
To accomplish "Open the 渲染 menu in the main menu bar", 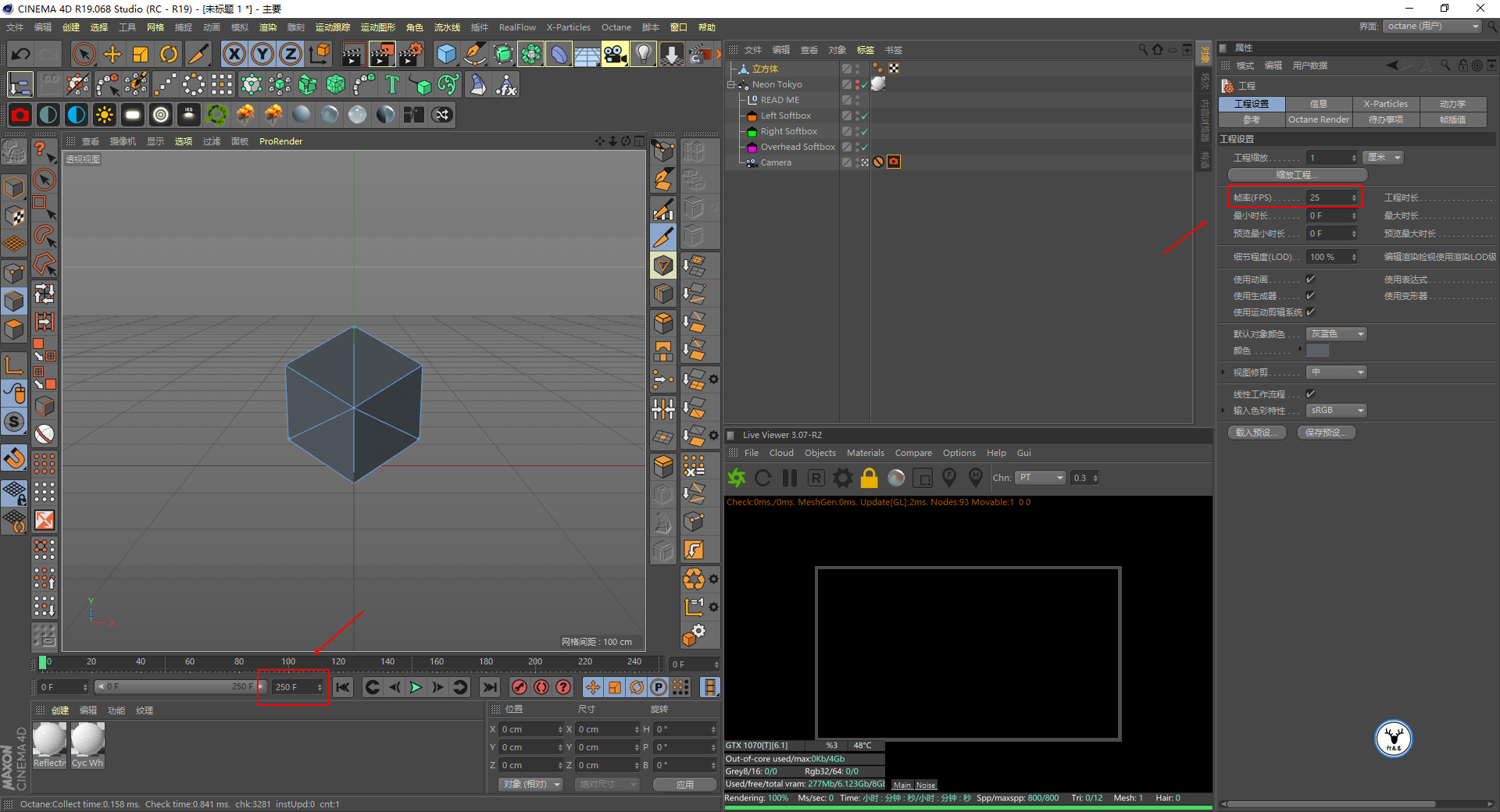I will [x=268, y=27].
